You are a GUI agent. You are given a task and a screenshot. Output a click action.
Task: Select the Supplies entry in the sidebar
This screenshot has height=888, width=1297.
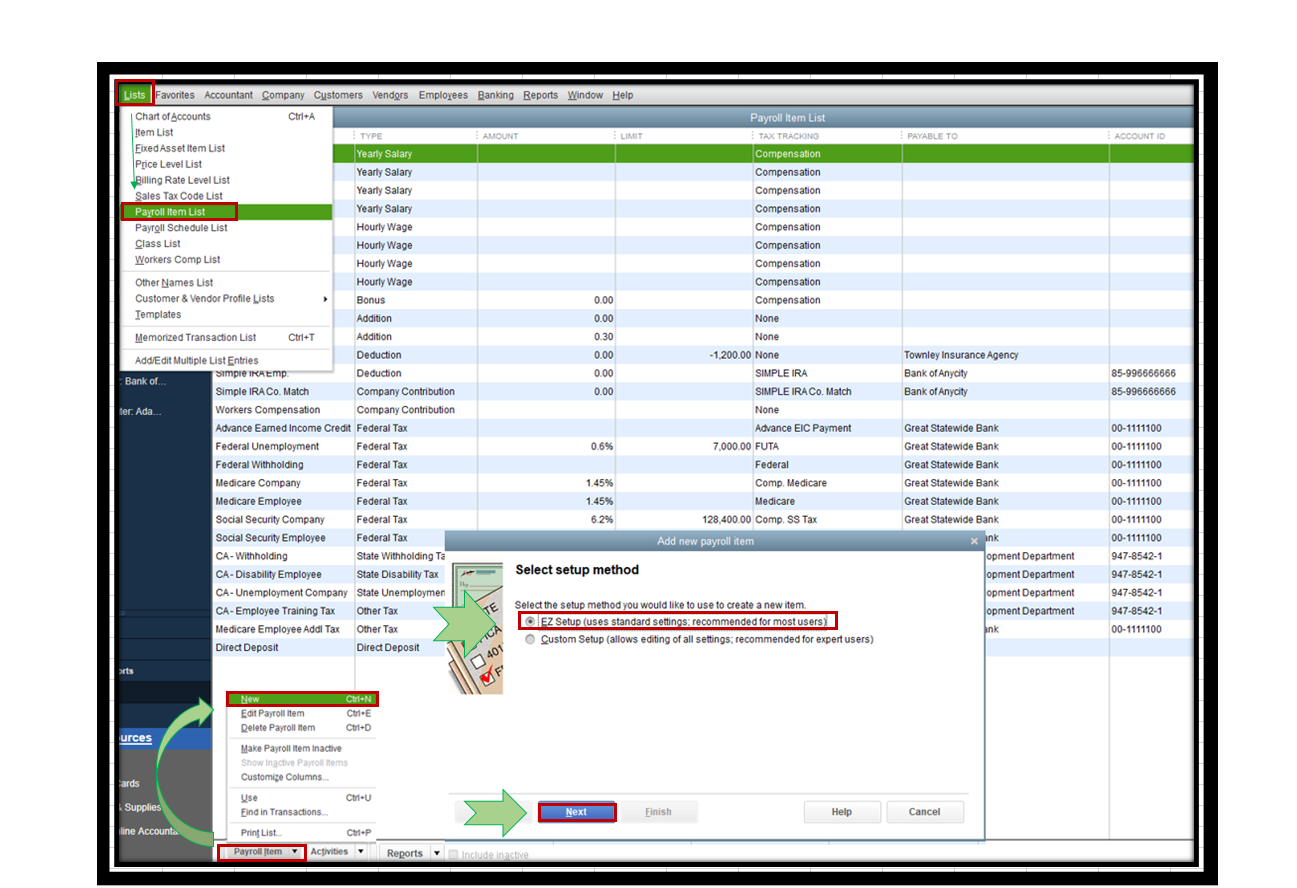(140, 806)
